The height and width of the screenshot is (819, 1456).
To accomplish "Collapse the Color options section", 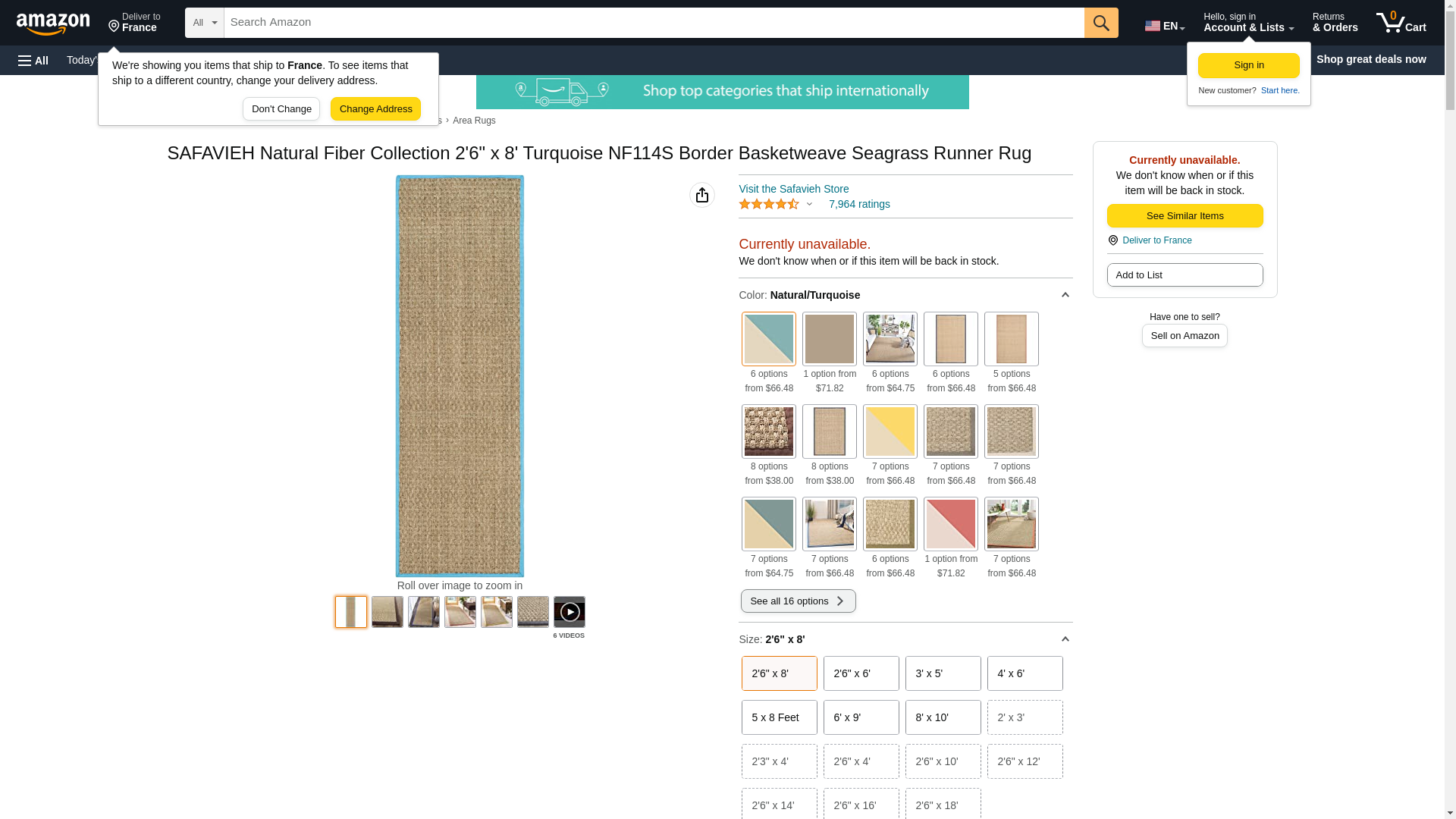I will click(x=1065, y=295).
